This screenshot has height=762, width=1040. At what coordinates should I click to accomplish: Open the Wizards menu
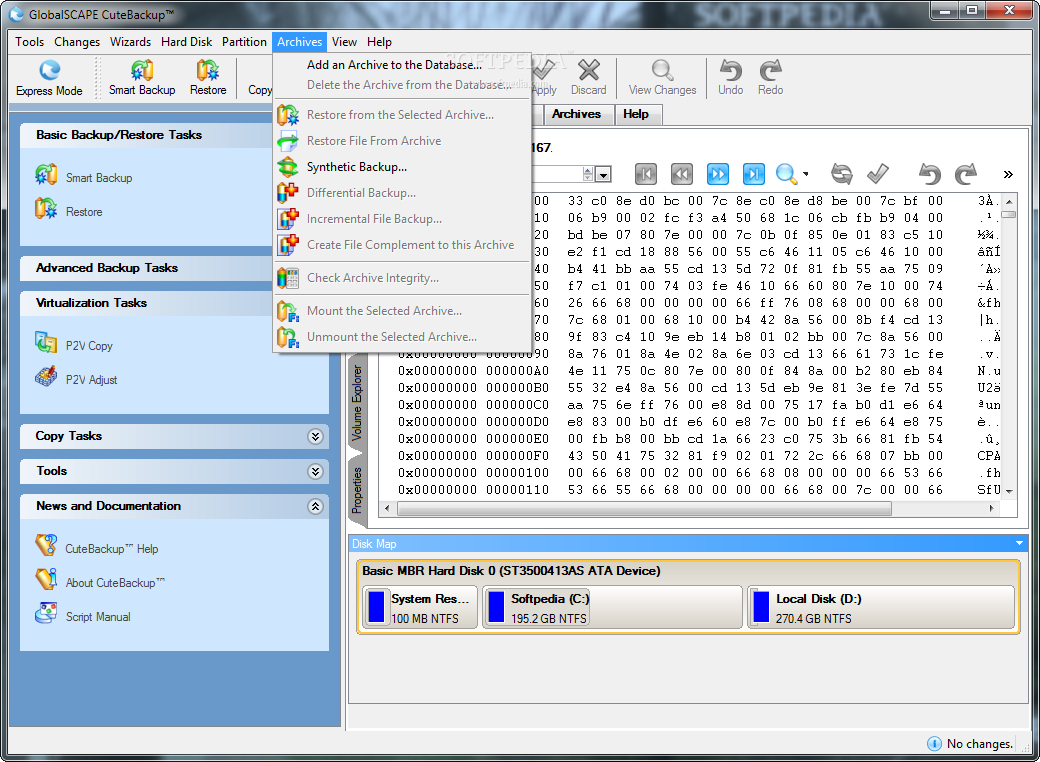click(130, 42)
